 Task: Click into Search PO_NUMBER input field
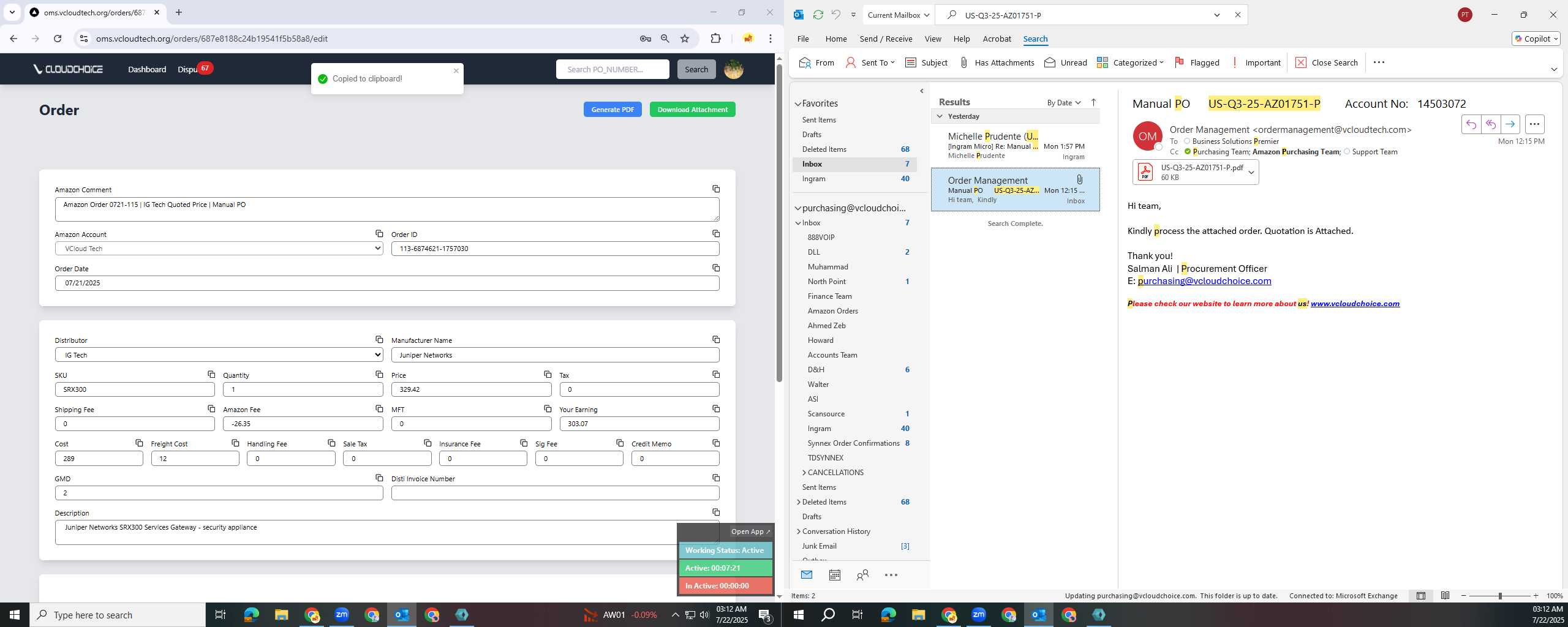pyautogui.click(x=612, y=69)
